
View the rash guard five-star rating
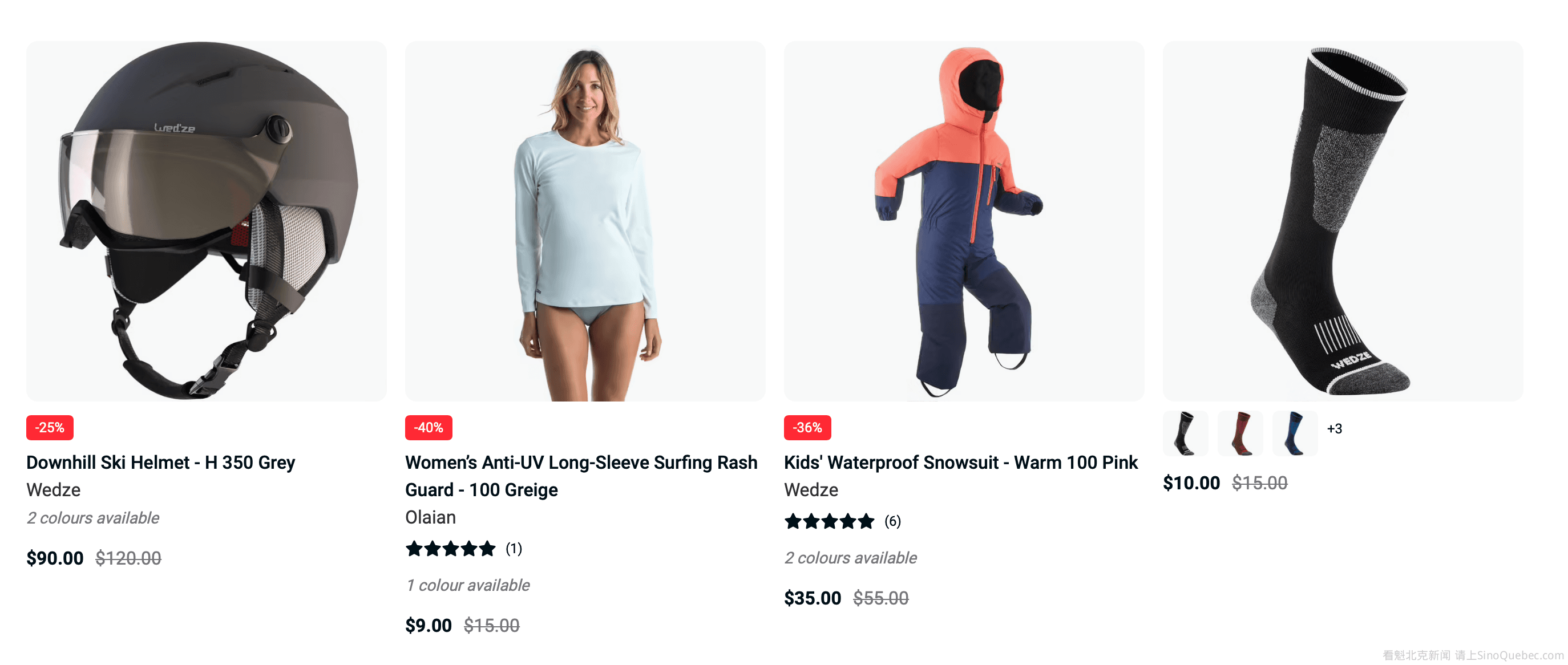point(450,549)
